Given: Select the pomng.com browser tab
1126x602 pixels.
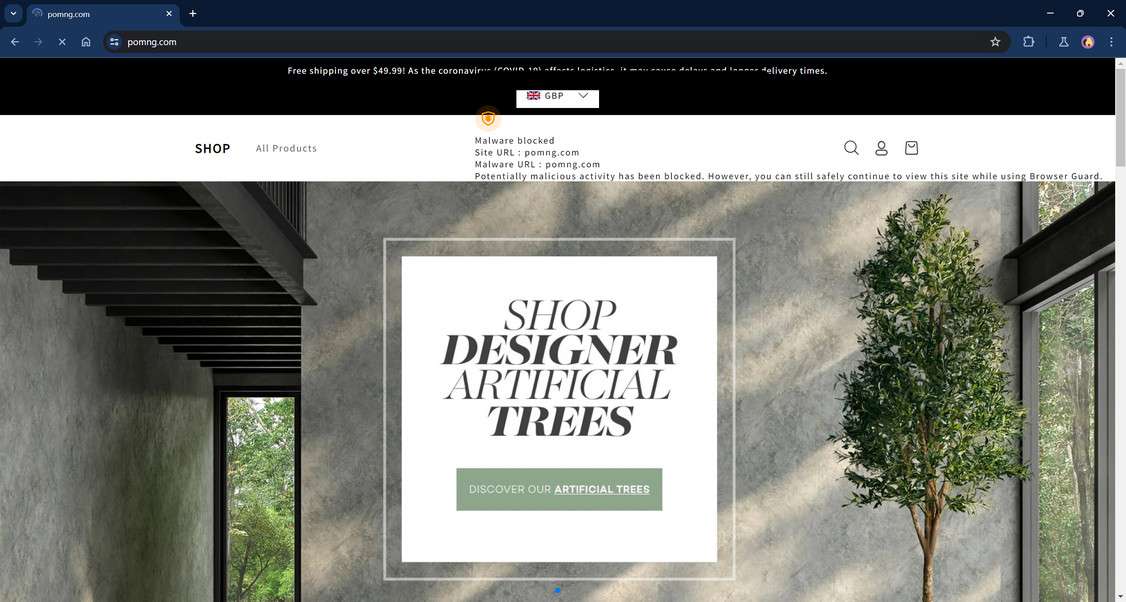Looking at the screenshot, I should [103, 14].
